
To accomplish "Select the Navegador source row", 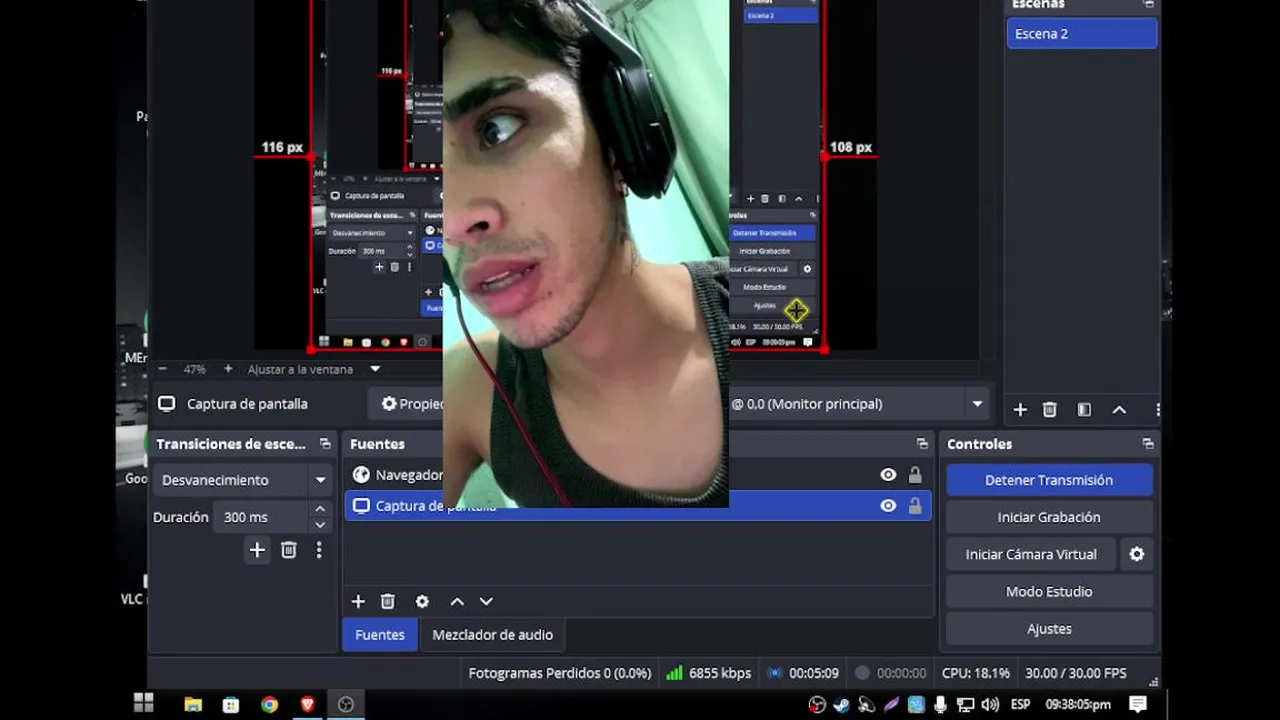I will pyautogui.click(x=638, y=475).
